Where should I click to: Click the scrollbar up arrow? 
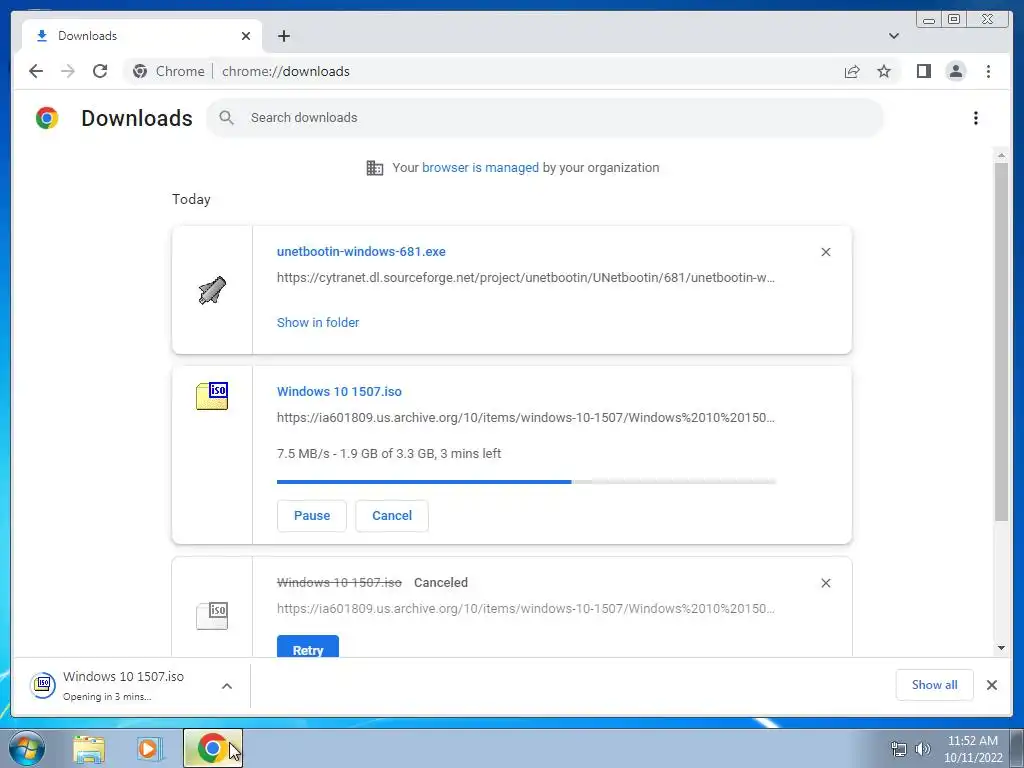(1001, 155)
